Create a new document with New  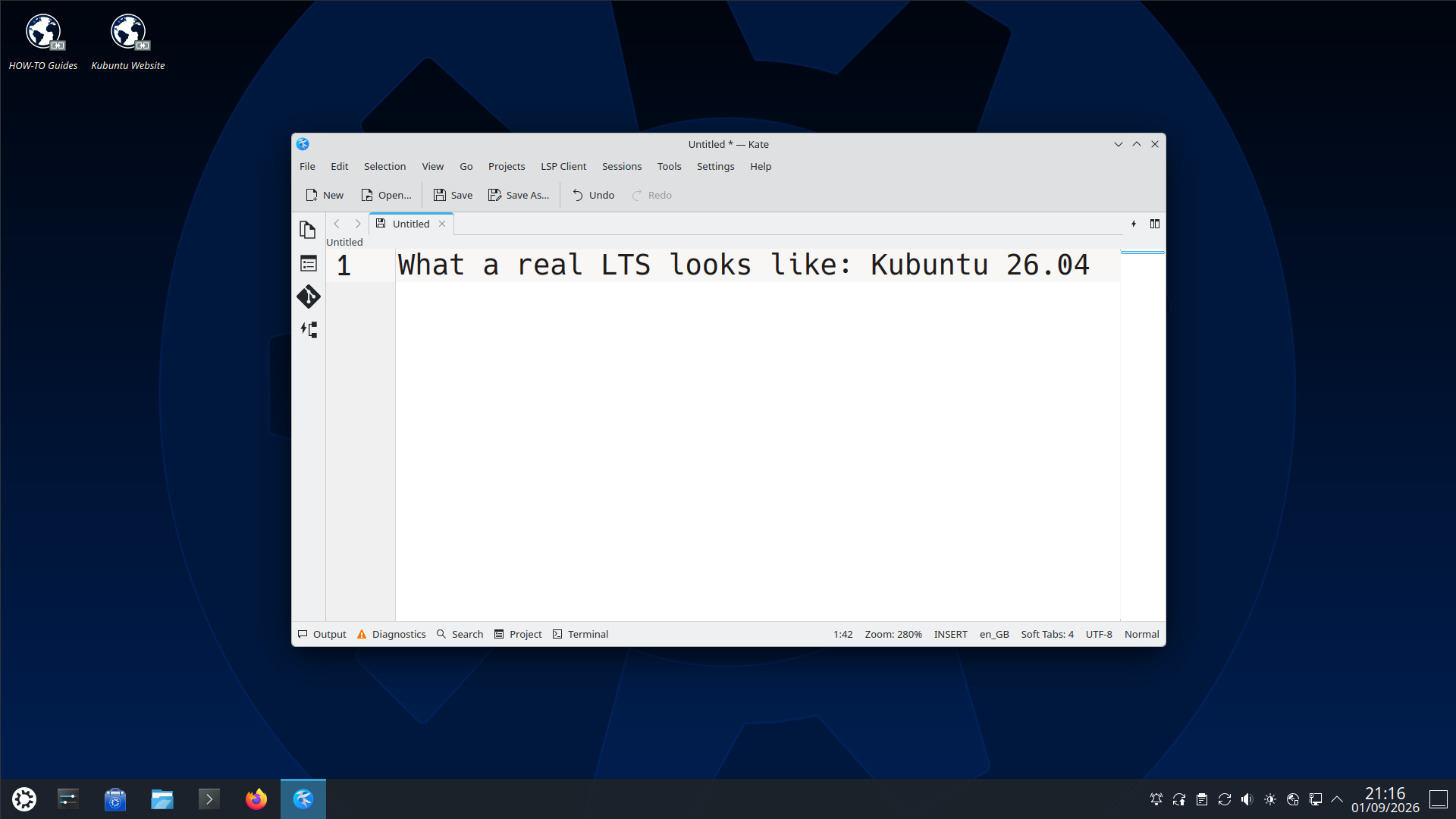325,195
